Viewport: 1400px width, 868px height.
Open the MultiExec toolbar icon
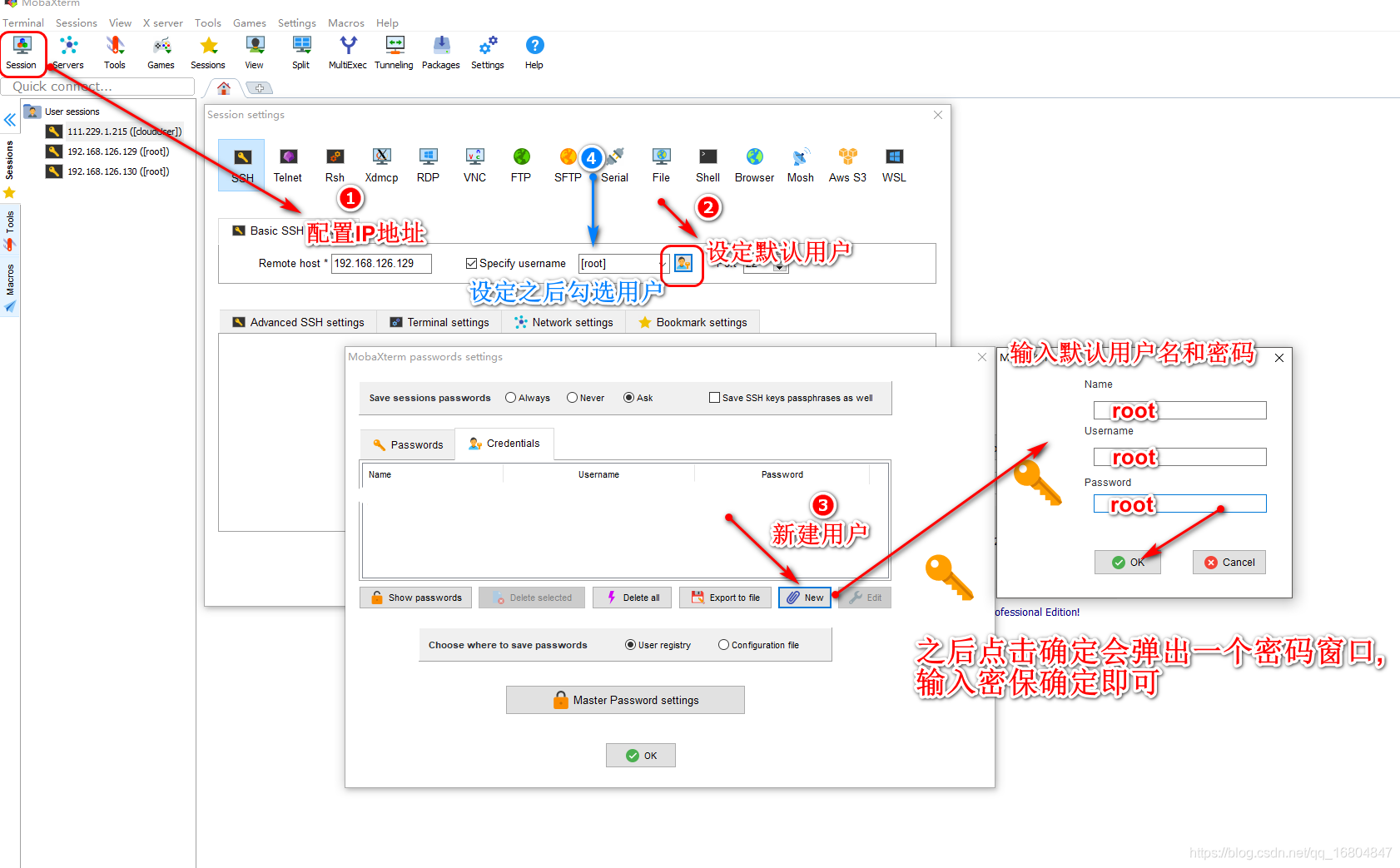pyautogui.click(x=348, y=52)
